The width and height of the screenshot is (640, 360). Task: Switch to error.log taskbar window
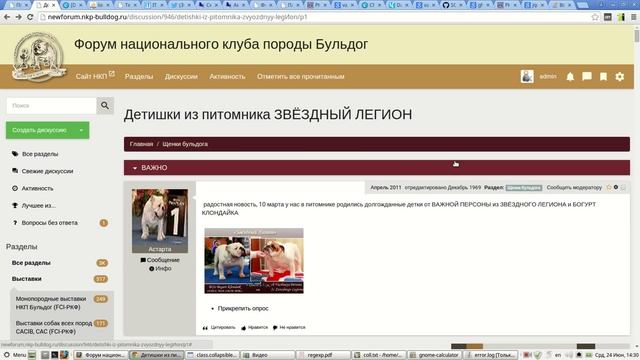pyautogui.click(x=491, y=355)
